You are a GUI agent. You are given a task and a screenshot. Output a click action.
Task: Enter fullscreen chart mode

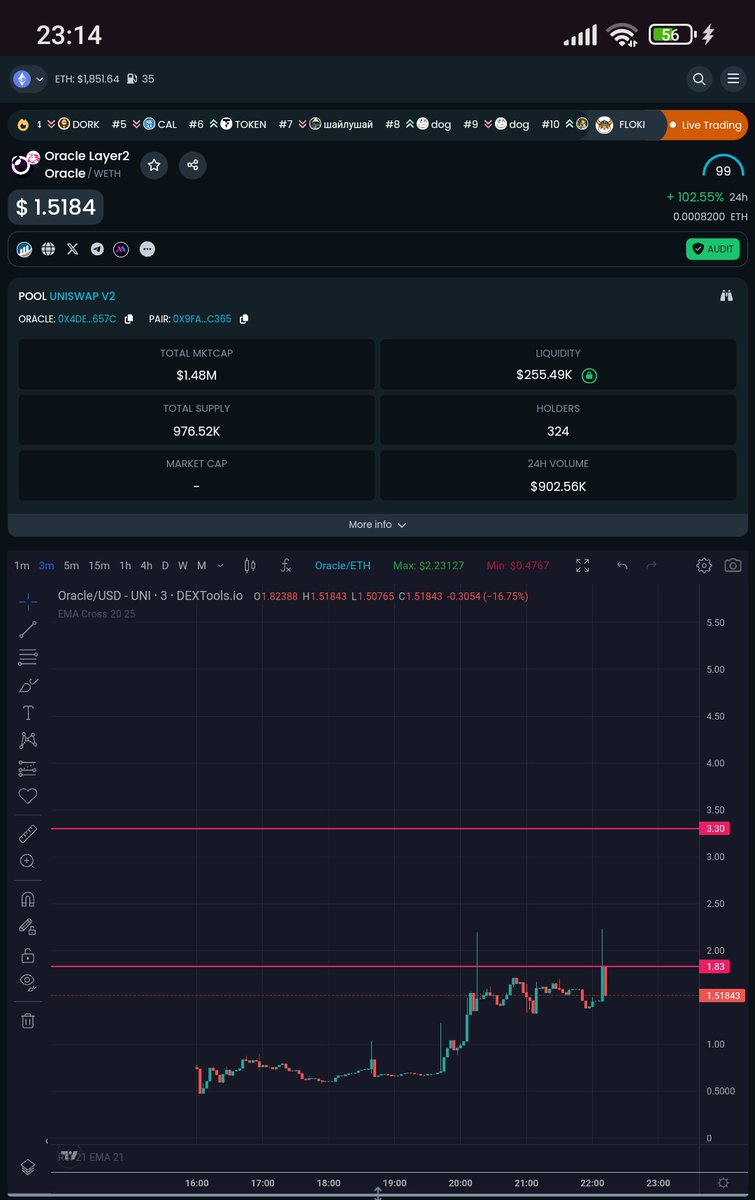click(x=583, y=565)
